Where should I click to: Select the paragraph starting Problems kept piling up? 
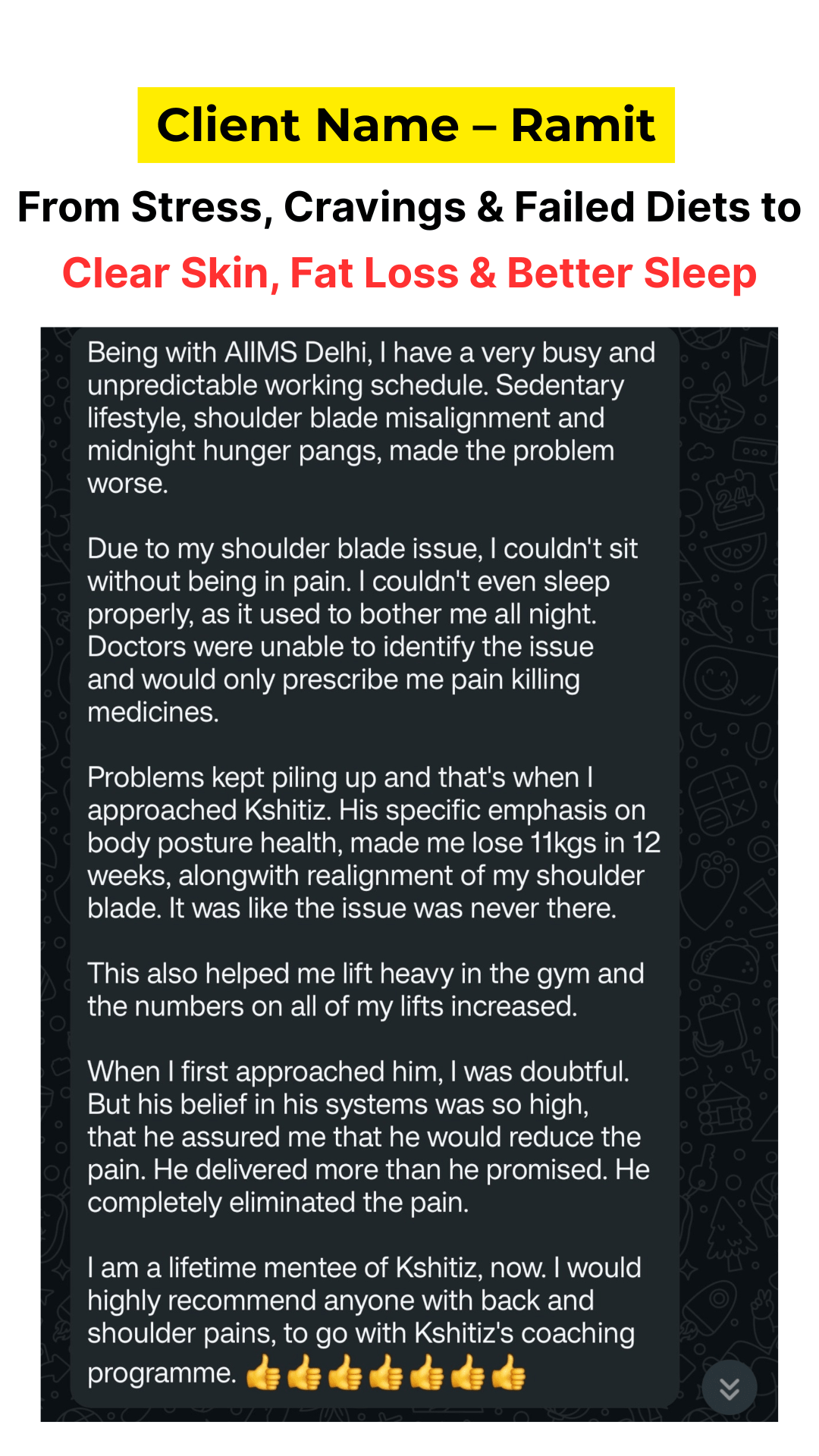click(364, 843)
